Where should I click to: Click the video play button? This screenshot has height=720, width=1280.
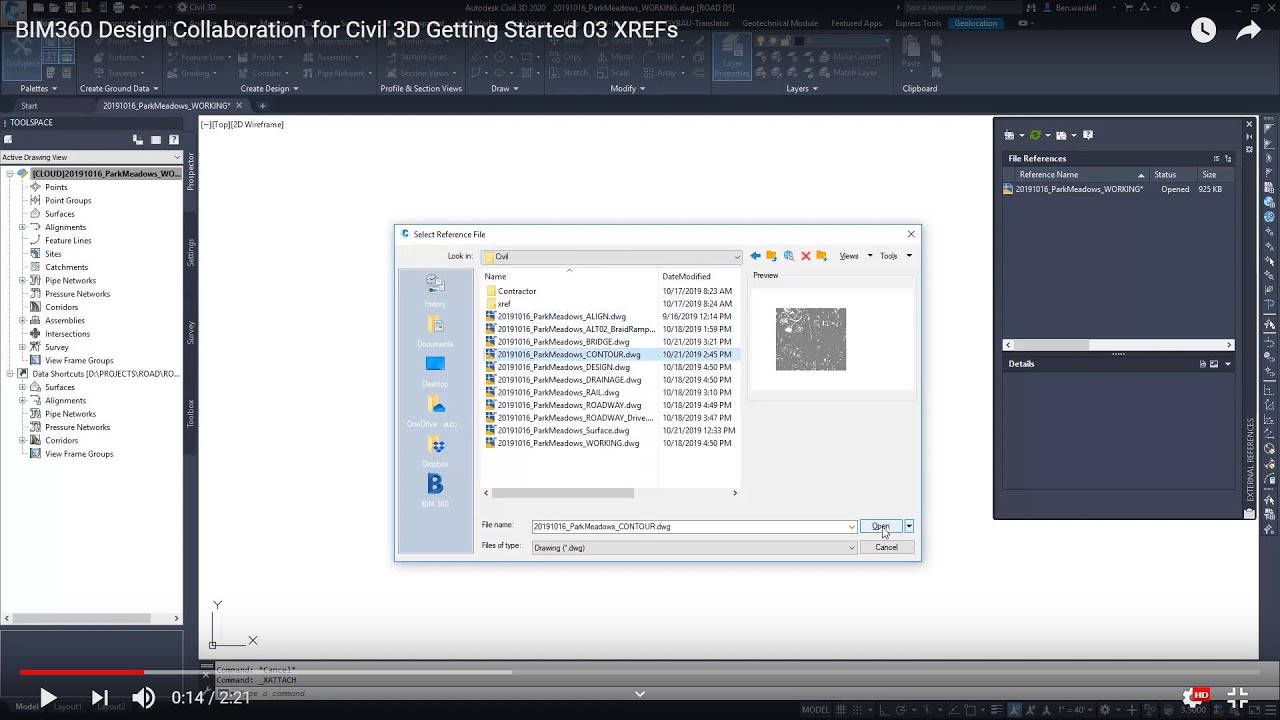pyautogui.click(x=47, y=698)
